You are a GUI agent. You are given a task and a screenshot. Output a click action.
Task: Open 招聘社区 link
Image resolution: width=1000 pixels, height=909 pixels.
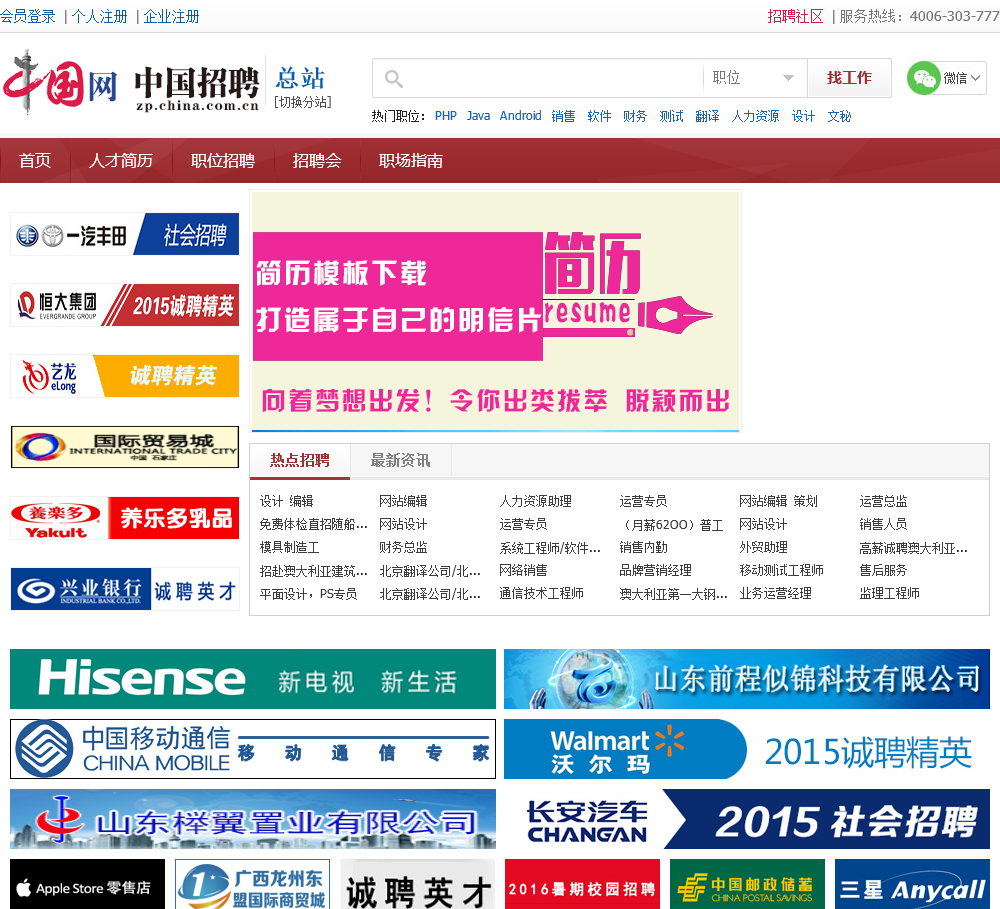pyautogui.click(x=795, y=16)
